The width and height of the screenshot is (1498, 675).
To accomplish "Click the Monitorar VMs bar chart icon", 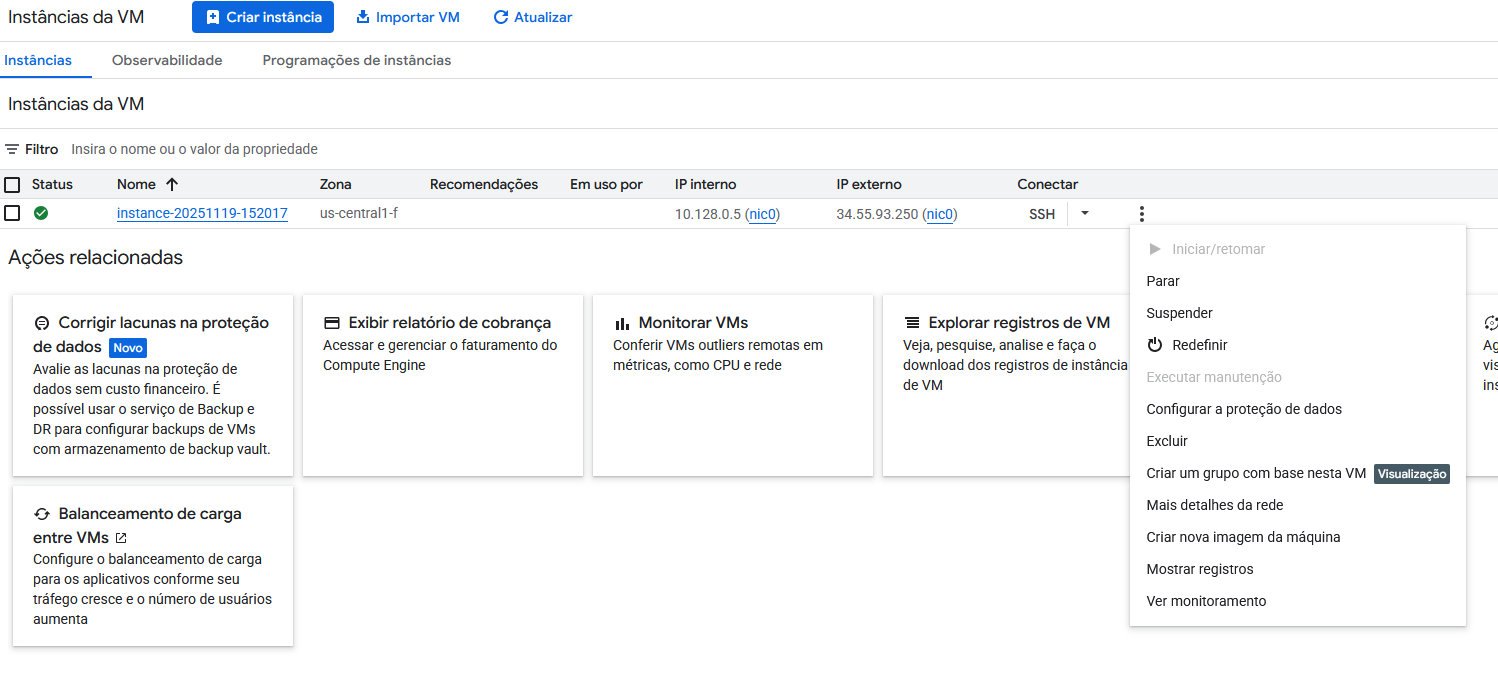I will pos(622,323).
